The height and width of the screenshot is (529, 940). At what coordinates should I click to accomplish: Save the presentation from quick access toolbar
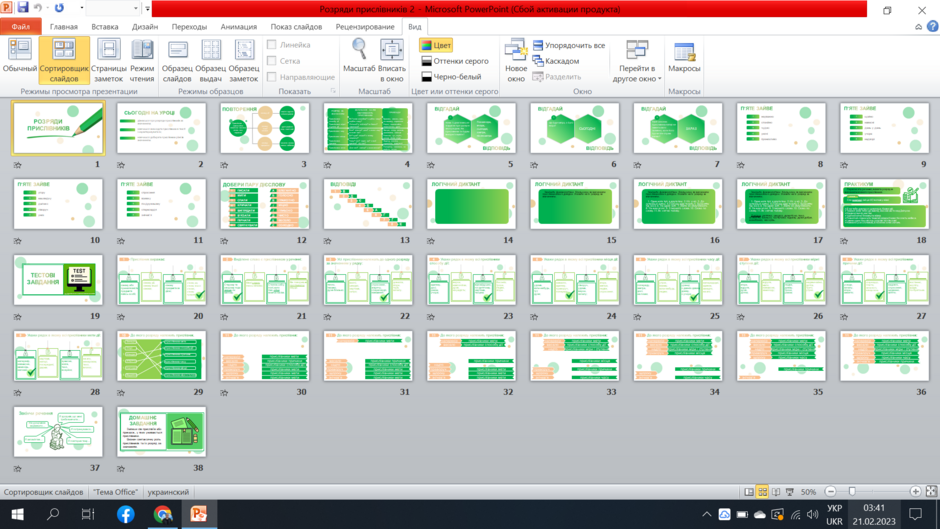23,8
